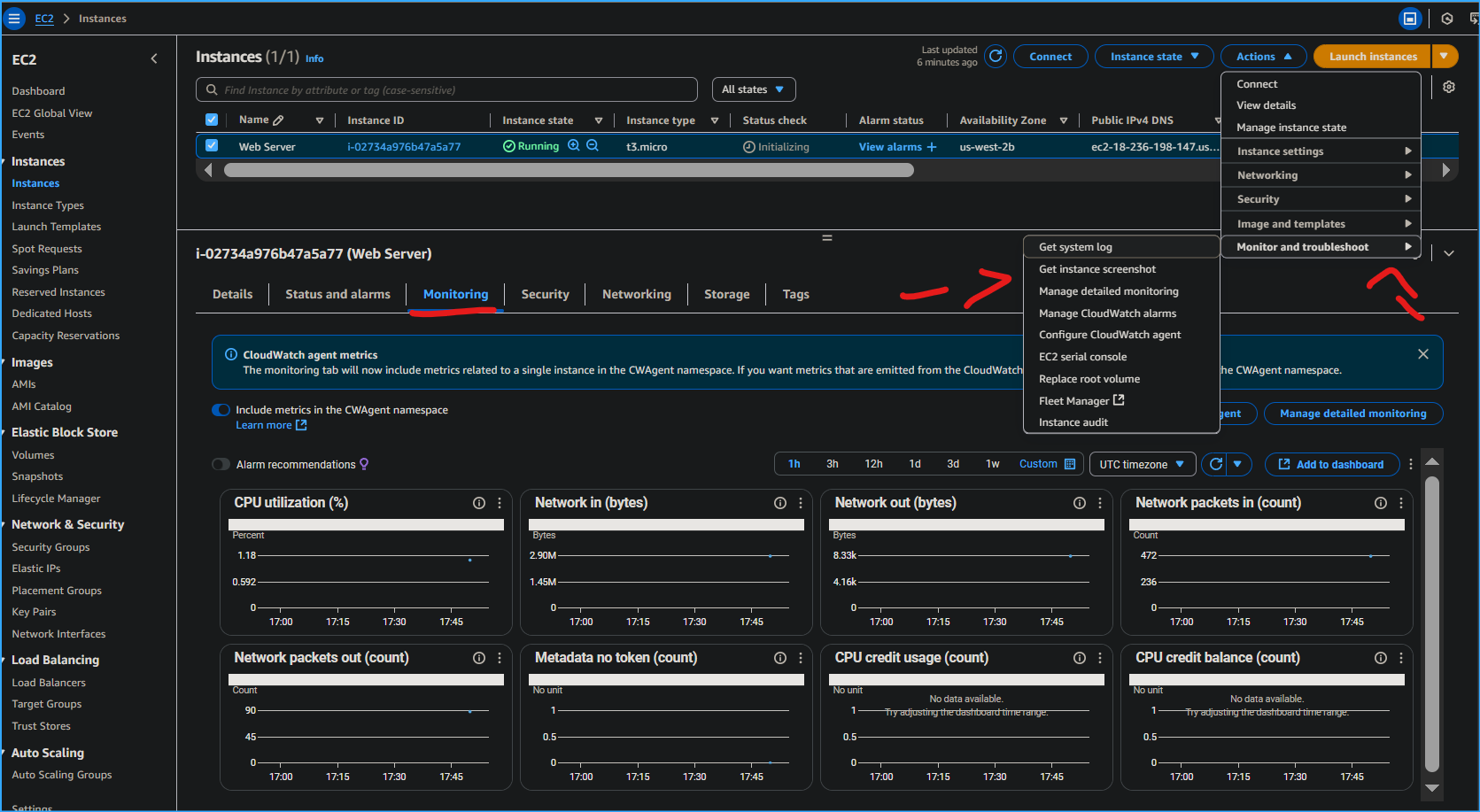Open the column preferences gear above the charts
The height and width of the screenshot is (812, 1480).
(1449, 87)
